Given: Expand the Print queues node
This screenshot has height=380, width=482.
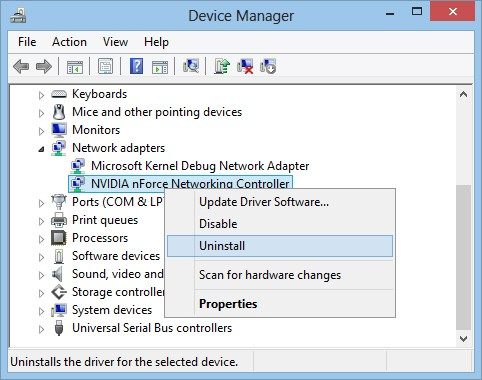Looking at the screenshot, I should (41, 221).
